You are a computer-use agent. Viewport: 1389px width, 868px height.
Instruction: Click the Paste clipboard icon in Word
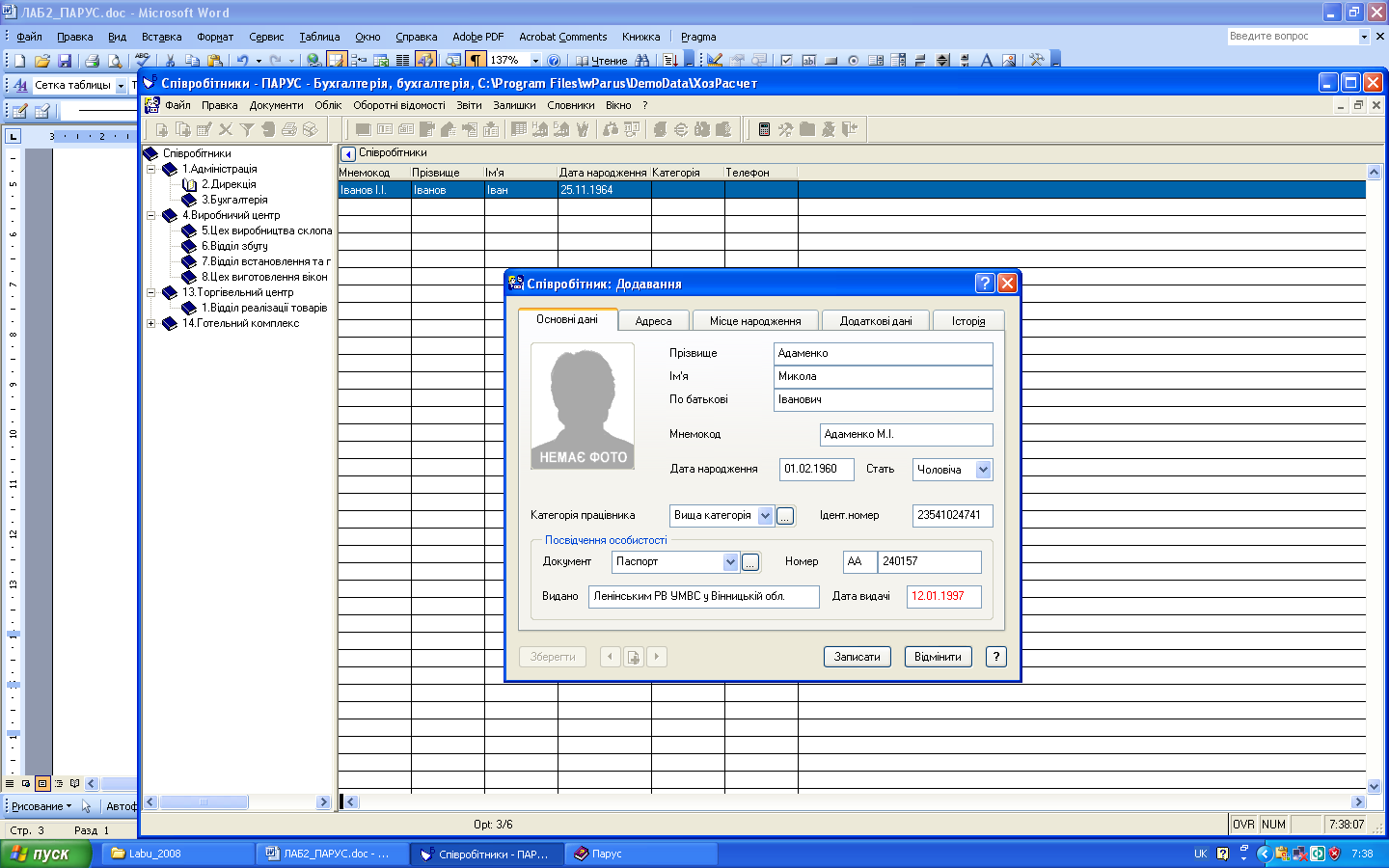tap(215, 61)
